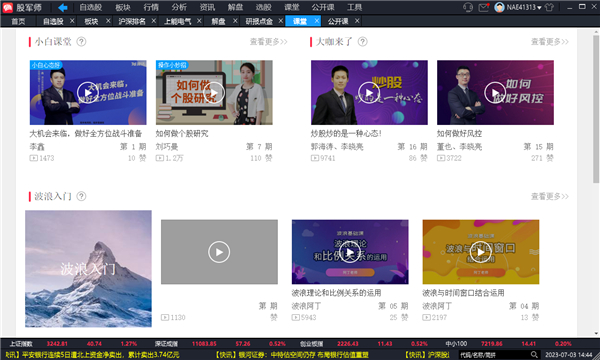Like 波浪理论和比例关系 video with 25 赞
Screen dimensions: 600x360
[x=399, y=317]
